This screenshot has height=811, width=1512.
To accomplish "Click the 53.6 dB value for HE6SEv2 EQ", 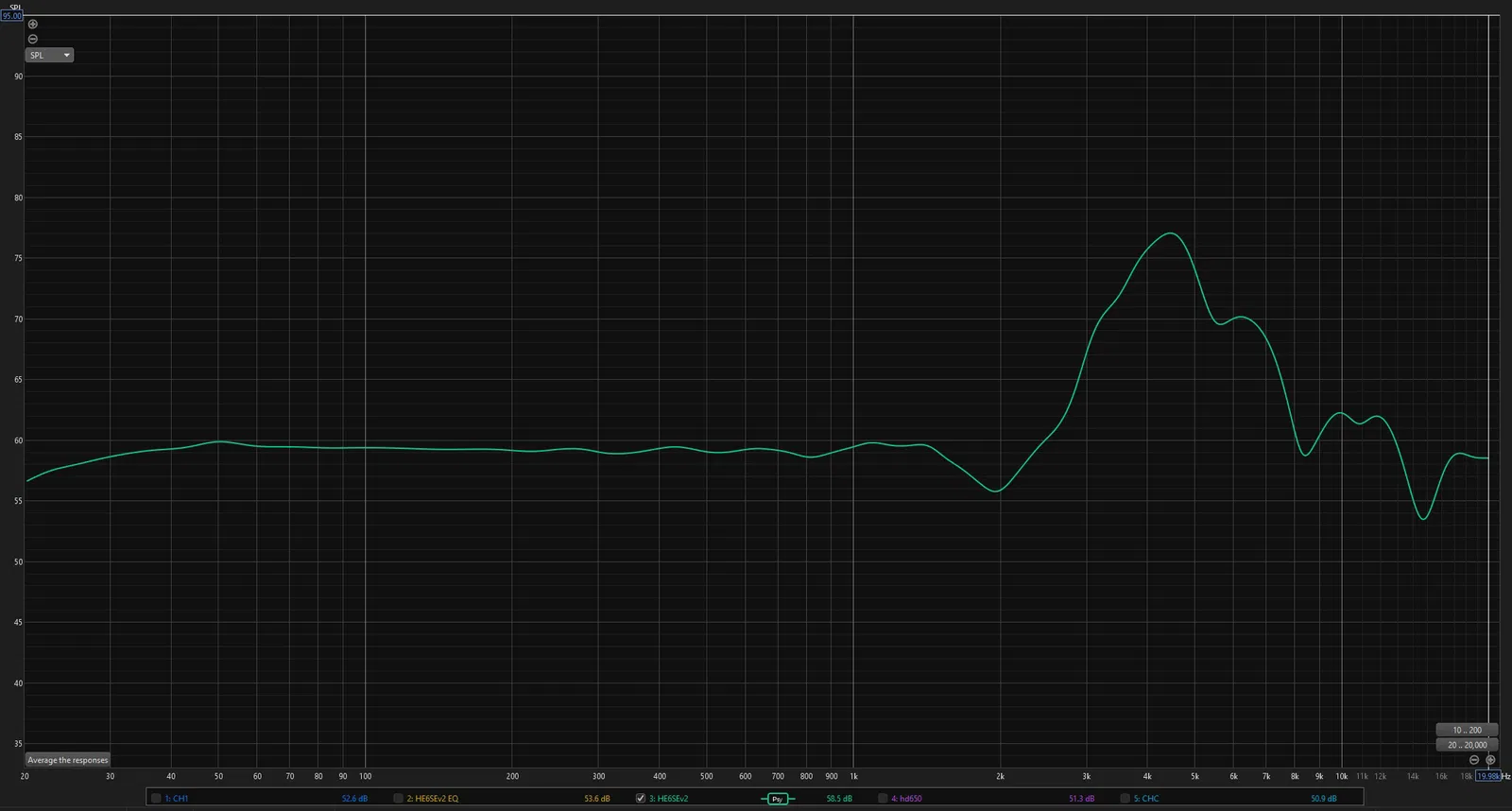I will click(x=597, y=799).
